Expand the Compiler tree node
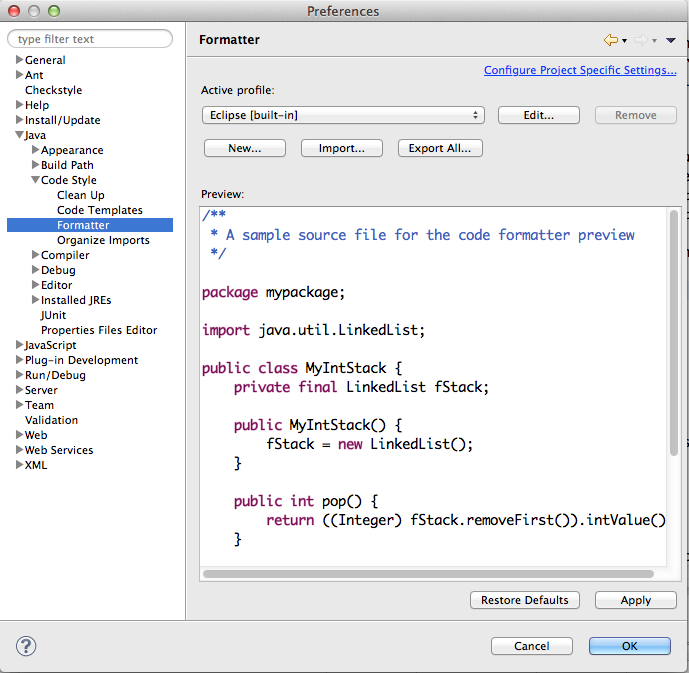The height and width of the screenshot is (673, 689). pyautogui.click(x=35, y=255)
